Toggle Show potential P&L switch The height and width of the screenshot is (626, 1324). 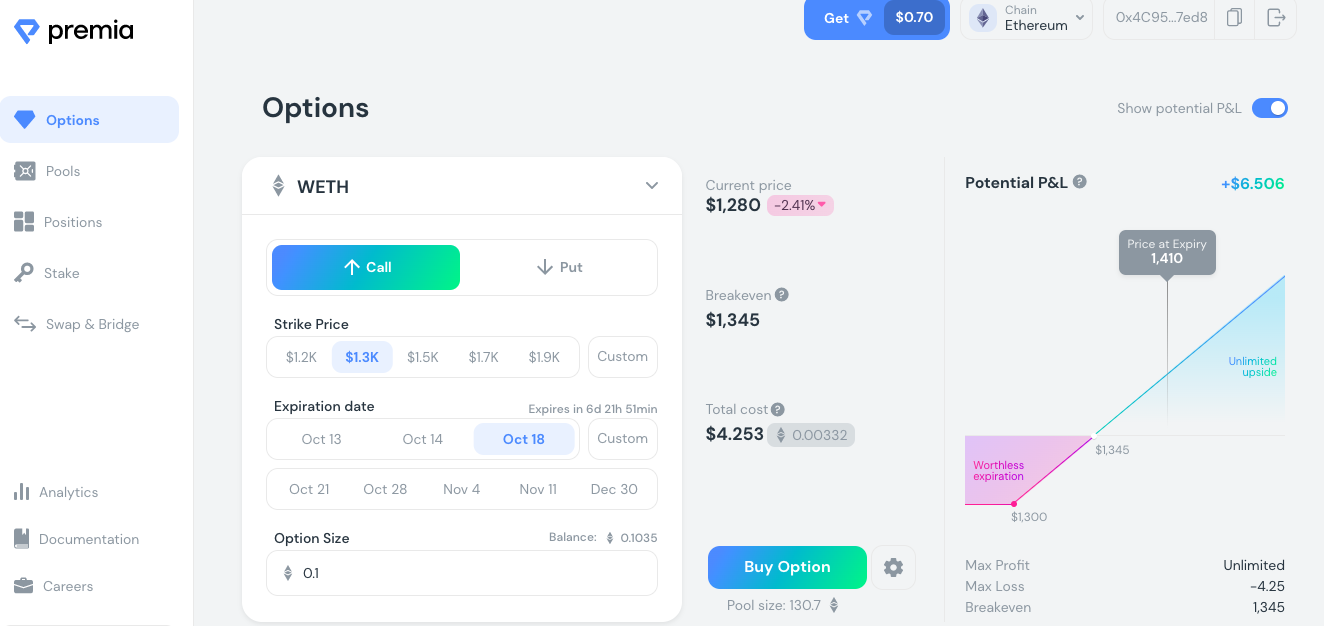pos(1270,108)
